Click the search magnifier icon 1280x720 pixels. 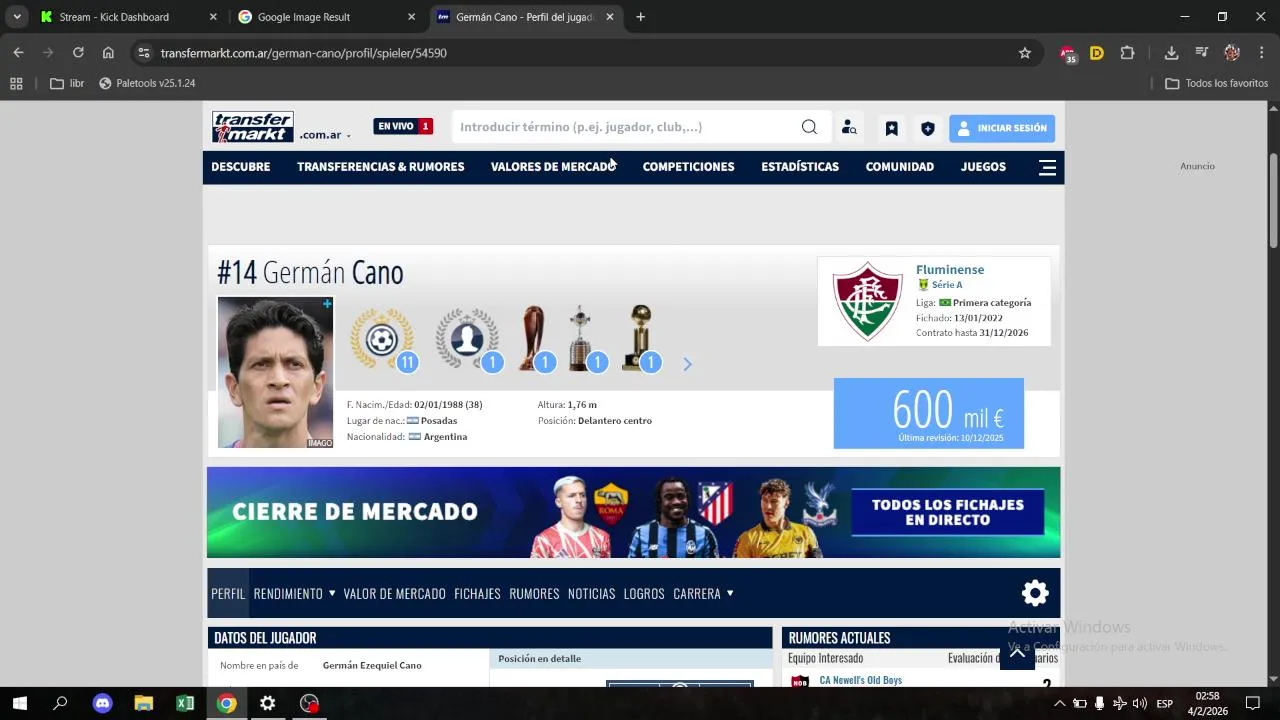809,127
